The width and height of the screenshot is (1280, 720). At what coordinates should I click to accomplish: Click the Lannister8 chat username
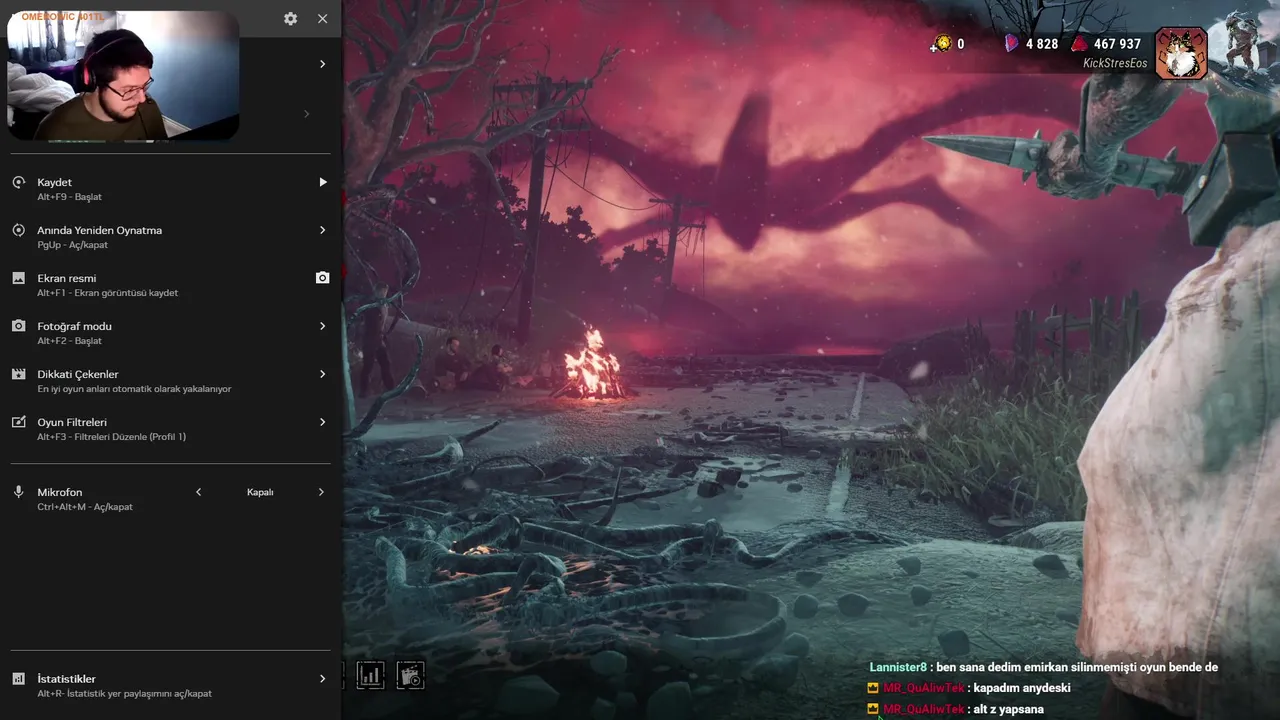(x=898, y=667)
